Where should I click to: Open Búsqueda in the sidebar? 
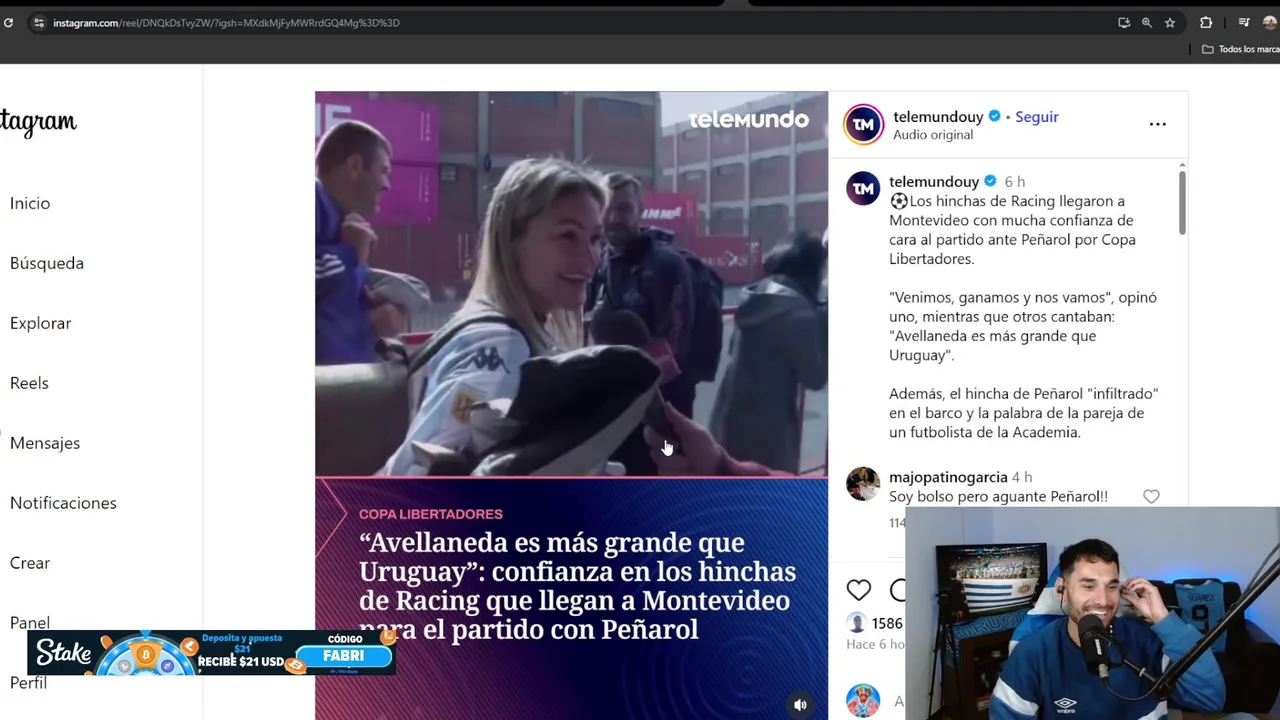[x=47, y=263]
